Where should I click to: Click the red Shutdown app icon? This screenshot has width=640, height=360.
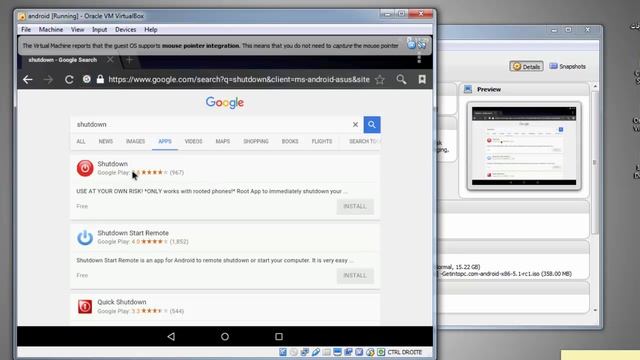(85, 168)
